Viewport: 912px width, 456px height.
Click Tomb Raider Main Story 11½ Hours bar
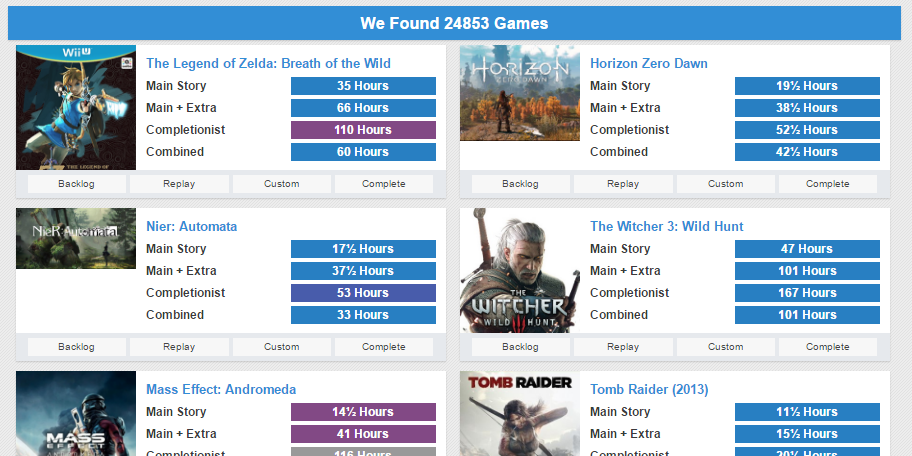pos(807,412)
